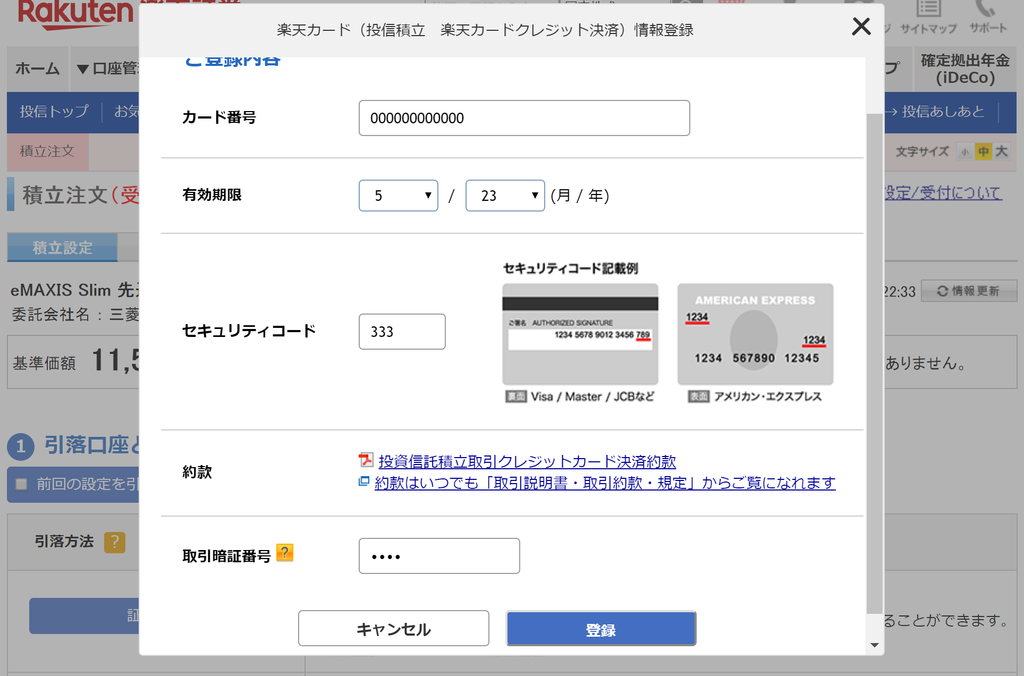Click the help icon next to 取引暗証番号

[285, 553]
